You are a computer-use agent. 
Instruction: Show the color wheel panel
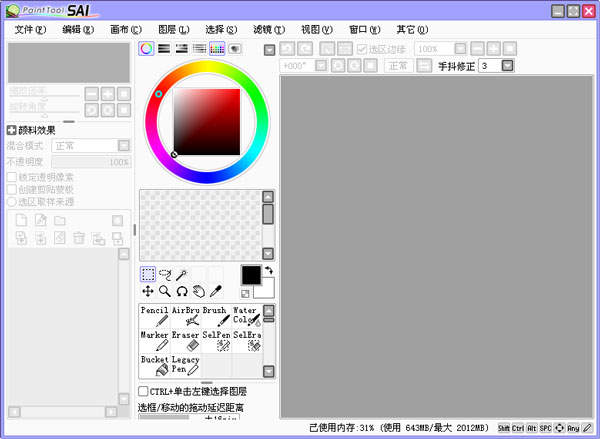click(x=146, y=49)
